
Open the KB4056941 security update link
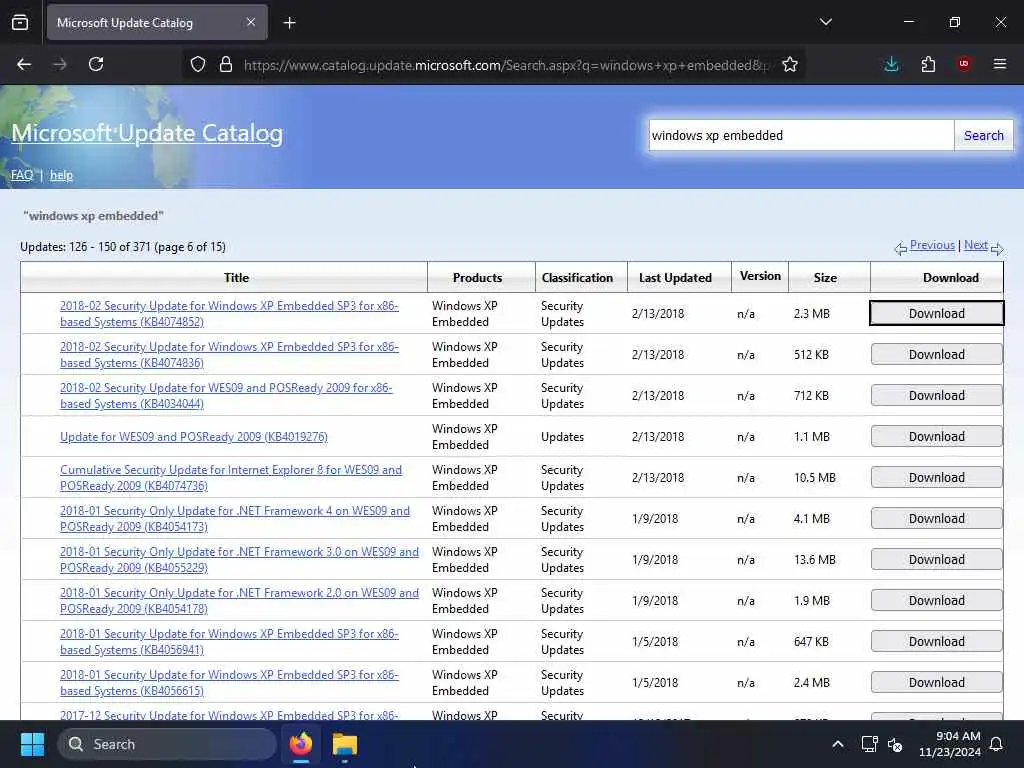(229, 642)
